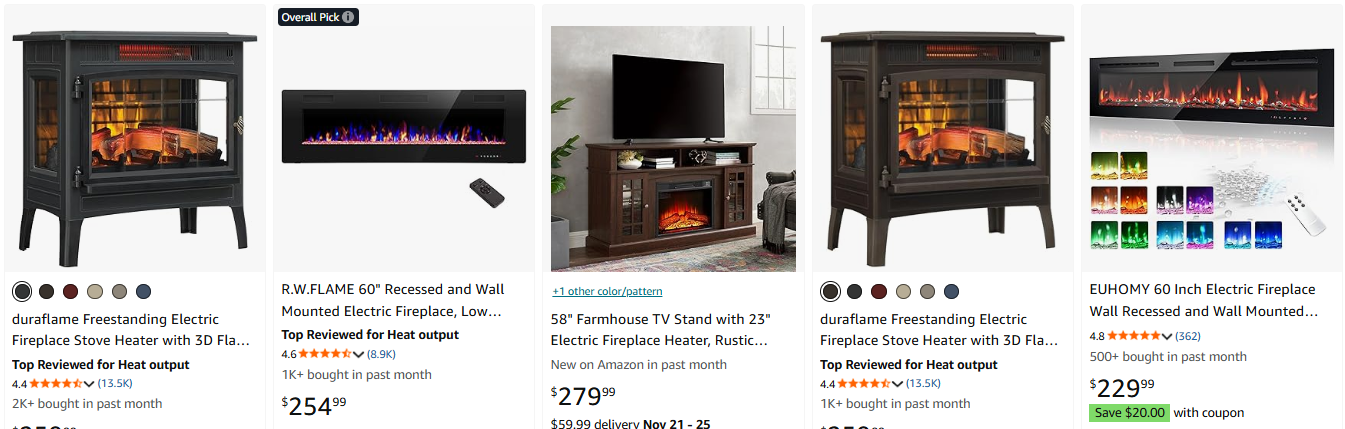Screen dimensions: 1345x429
Task: Expand rating chevron on R.W.FLAME fireplace
Action: [358, 354]
